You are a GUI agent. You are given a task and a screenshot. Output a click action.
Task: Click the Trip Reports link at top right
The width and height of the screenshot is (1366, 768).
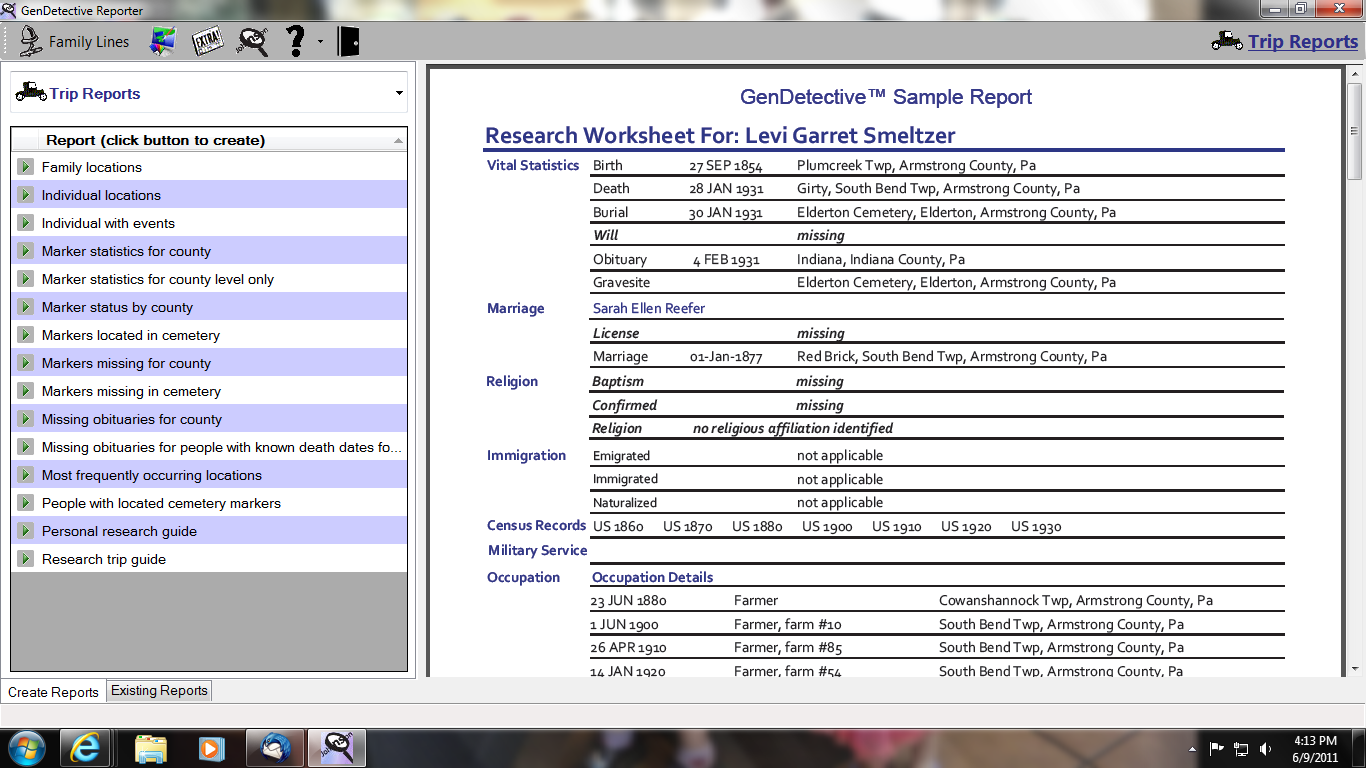point(1303,42)
